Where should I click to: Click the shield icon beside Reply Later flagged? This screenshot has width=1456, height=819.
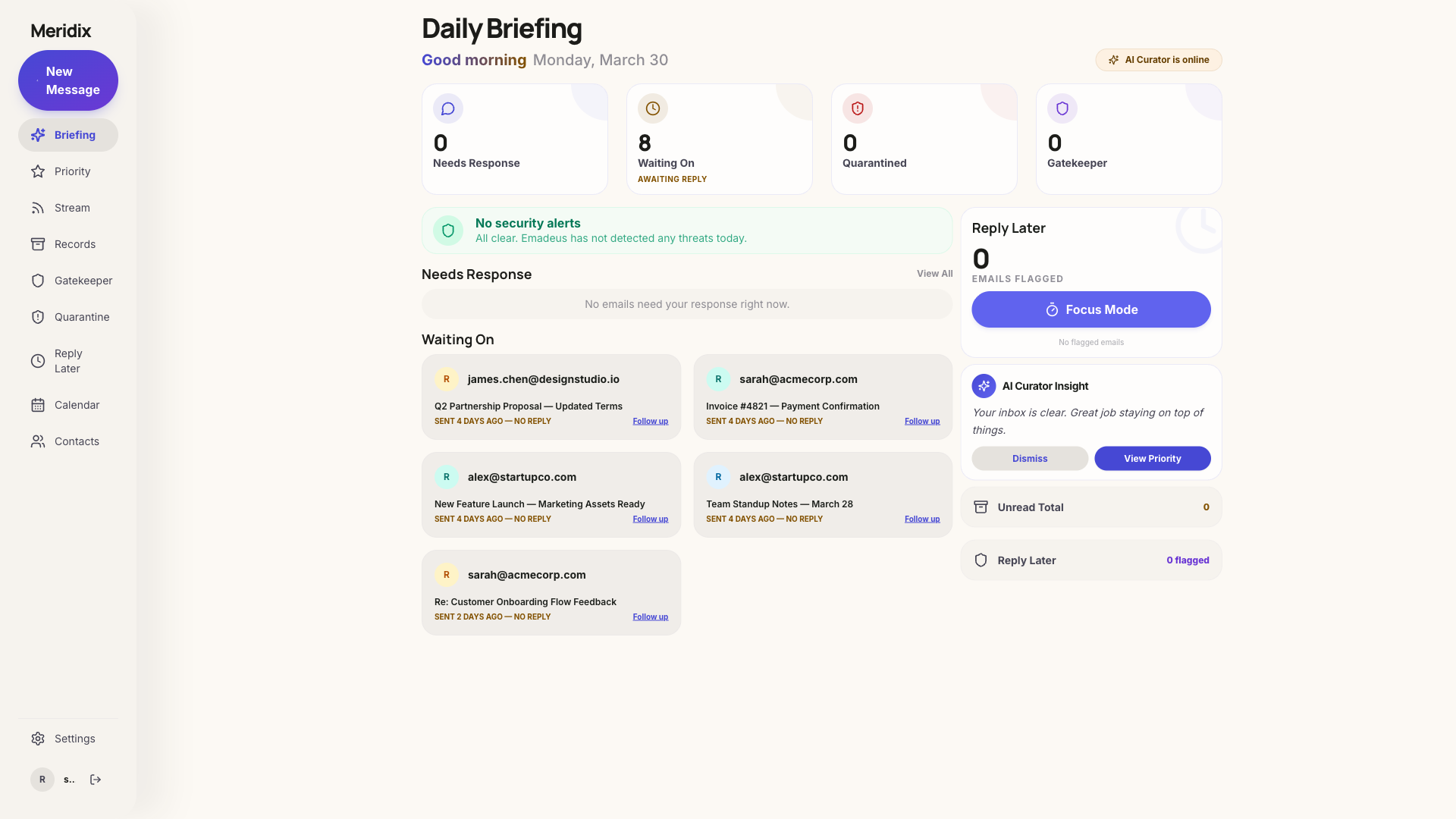[x=981, y=560]
